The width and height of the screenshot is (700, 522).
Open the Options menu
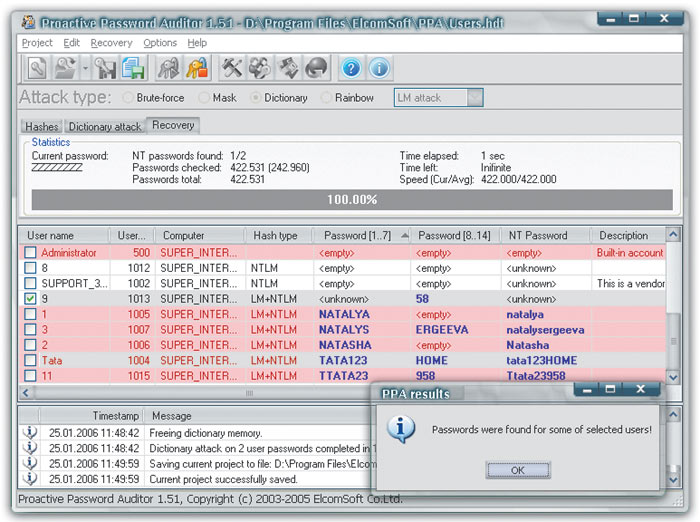point(160,43)
